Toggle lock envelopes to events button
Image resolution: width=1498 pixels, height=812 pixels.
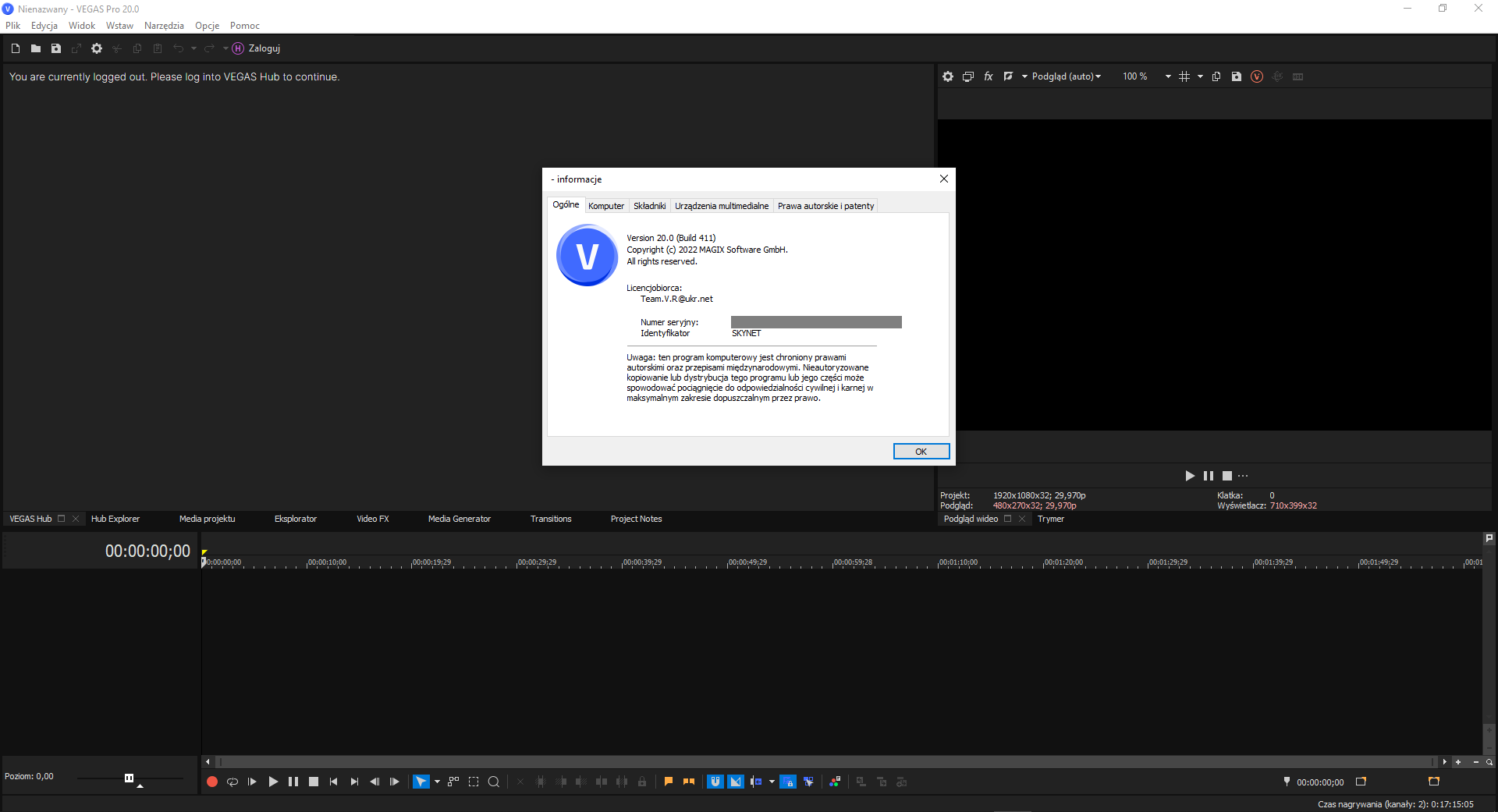tap(788, 782)
